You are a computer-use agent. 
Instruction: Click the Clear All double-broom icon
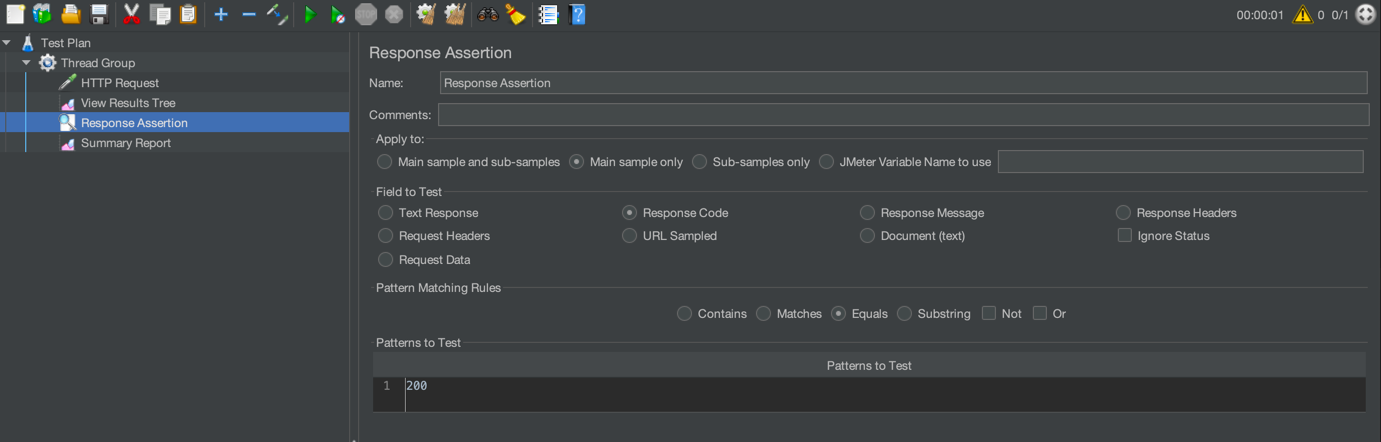pyautogui.click(x=455, y=14)
